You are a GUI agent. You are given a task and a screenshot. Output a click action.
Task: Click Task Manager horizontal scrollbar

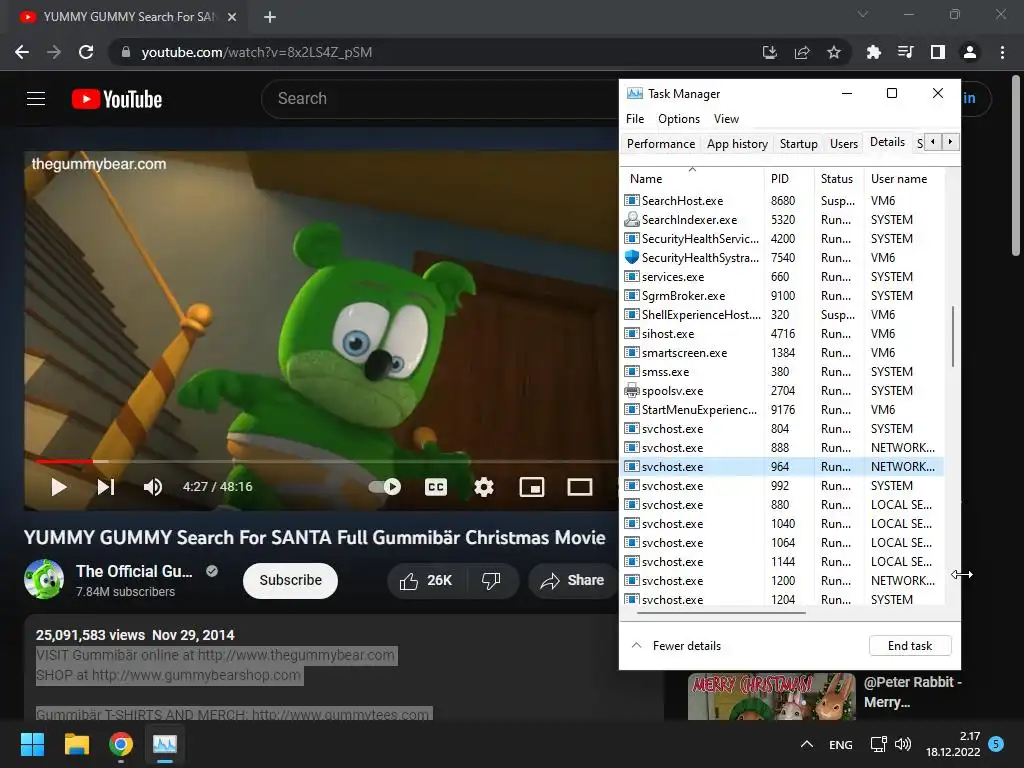721,613
